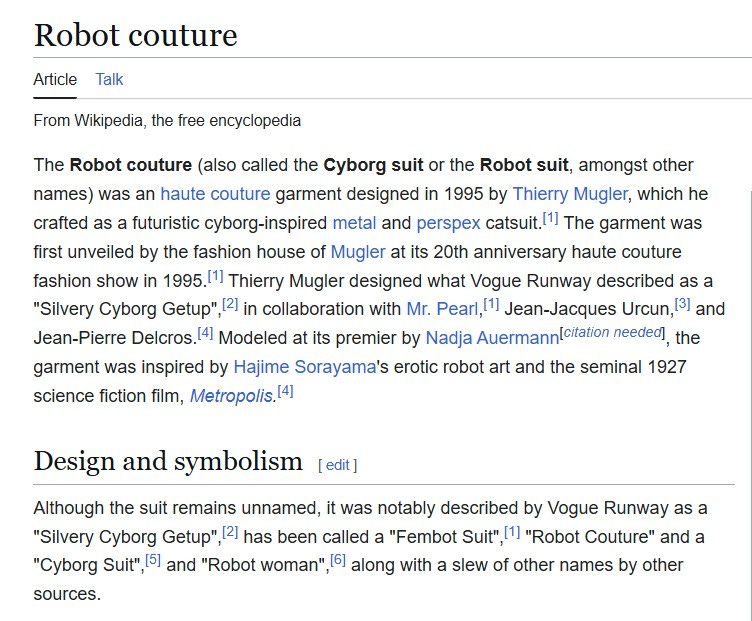Image resolution: width=752 pixels, height=621 pixels.
Task: Open reference [5] after 'Cyborg Suit'
Action: [x=153, y=560]
